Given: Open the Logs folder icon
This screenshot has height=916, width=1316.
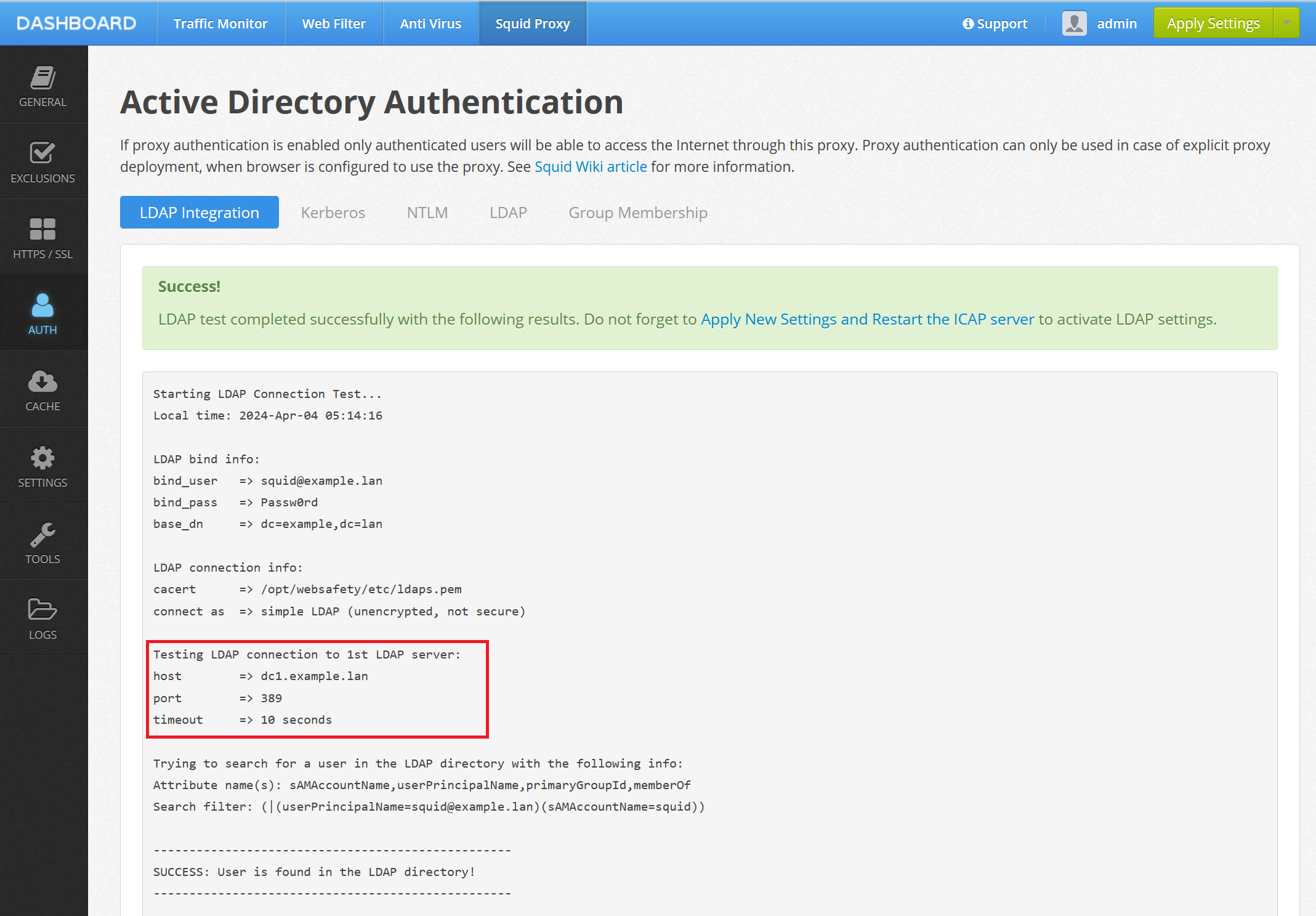Looking at the screenshot, I should [x=42, y=610].
